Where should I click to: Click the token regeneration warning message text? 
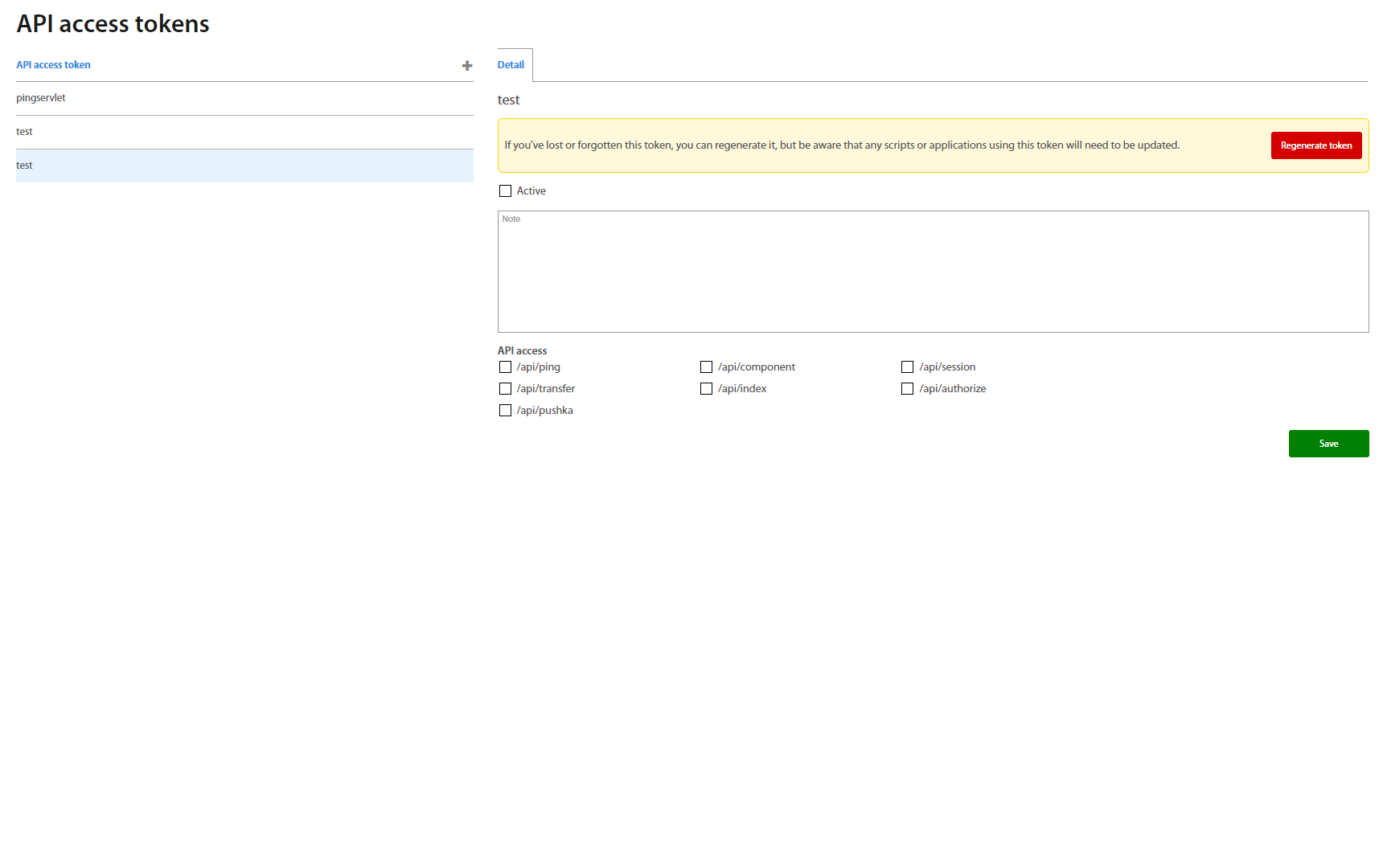[841, 145]
